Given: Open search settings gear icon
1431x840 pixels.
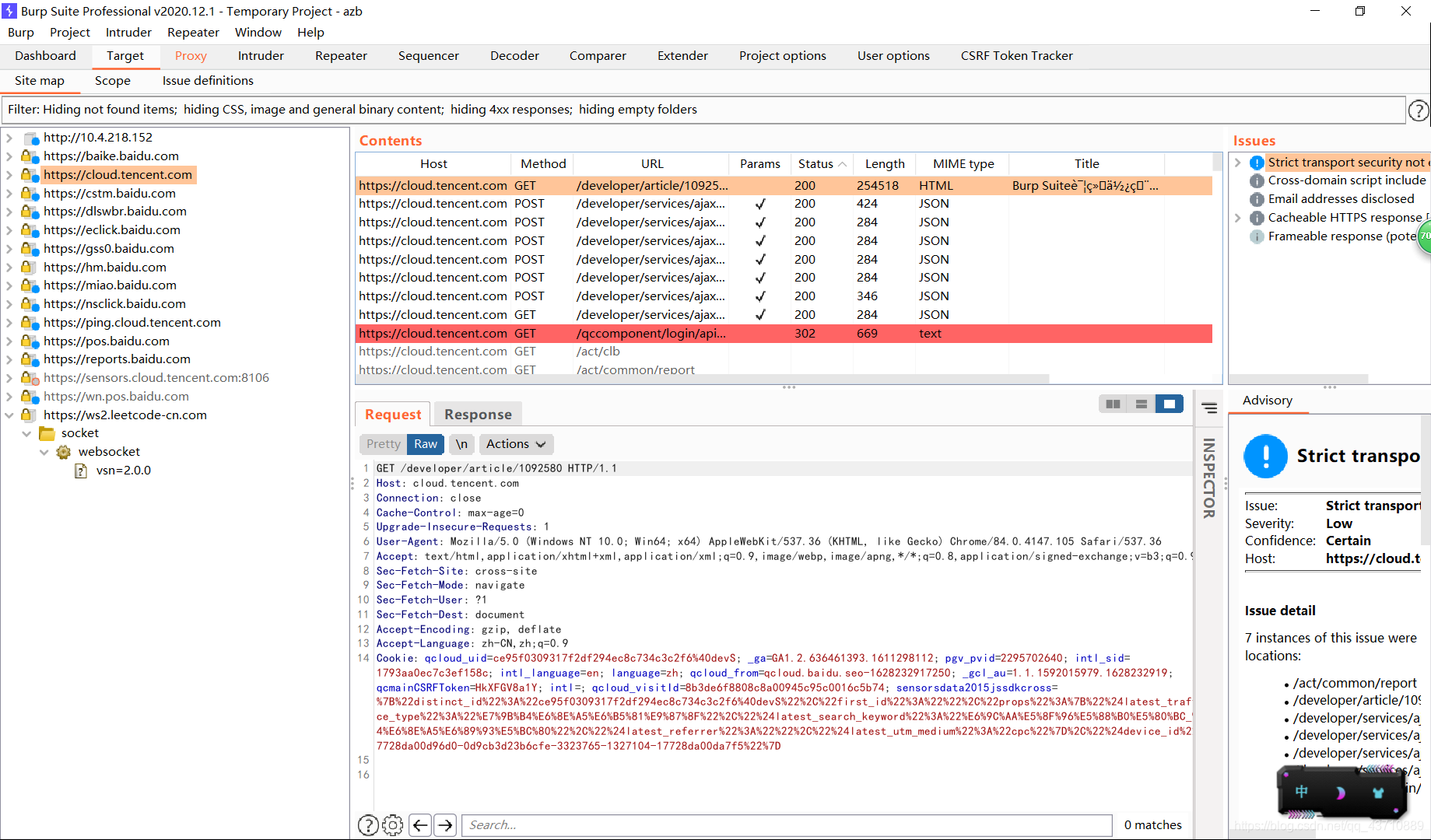Looking at the screenshot, I should (393, 825).
